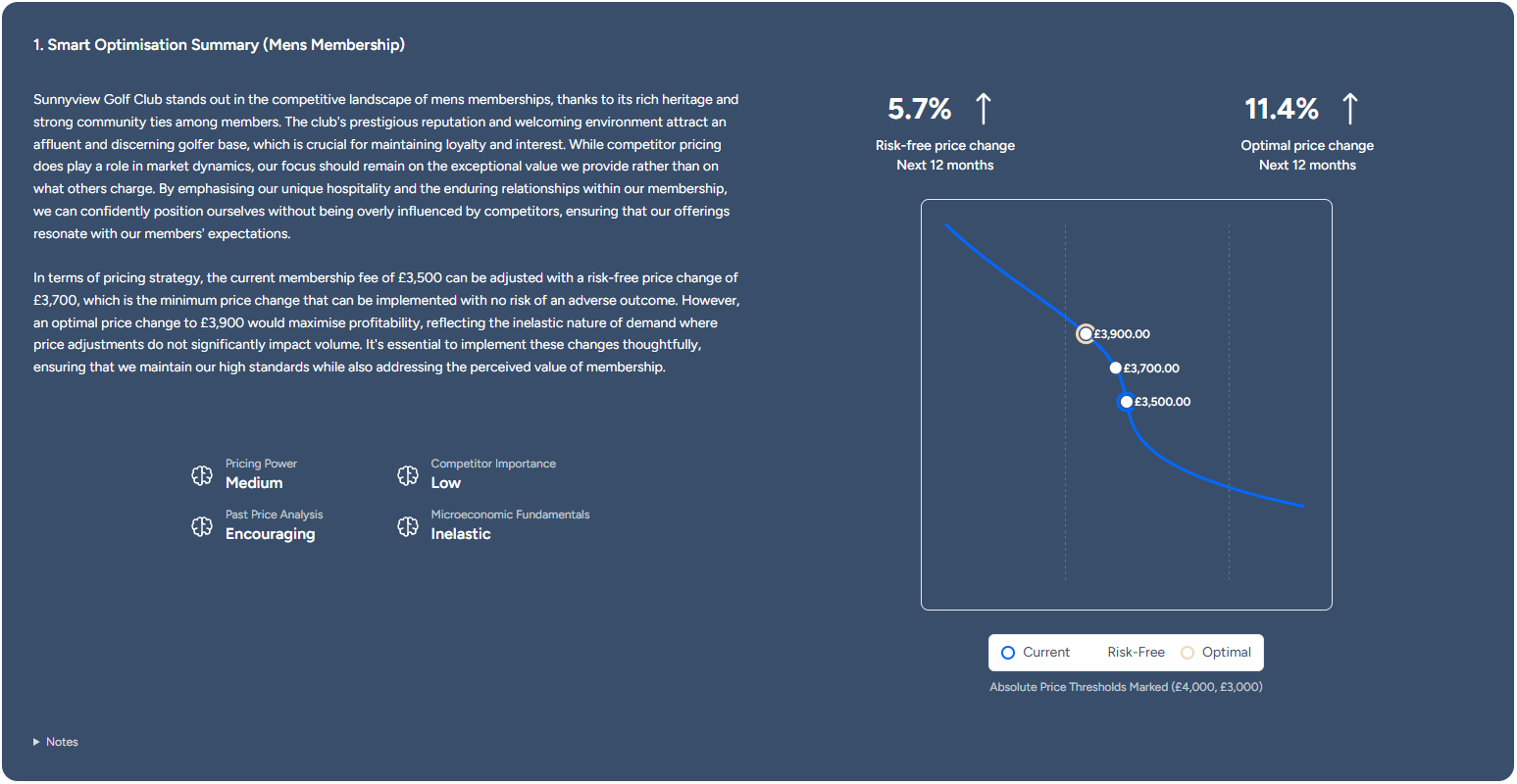Expand the Notes section
Image resolution: width=1517 pixels, height=784 pixels.
(56, 742)
